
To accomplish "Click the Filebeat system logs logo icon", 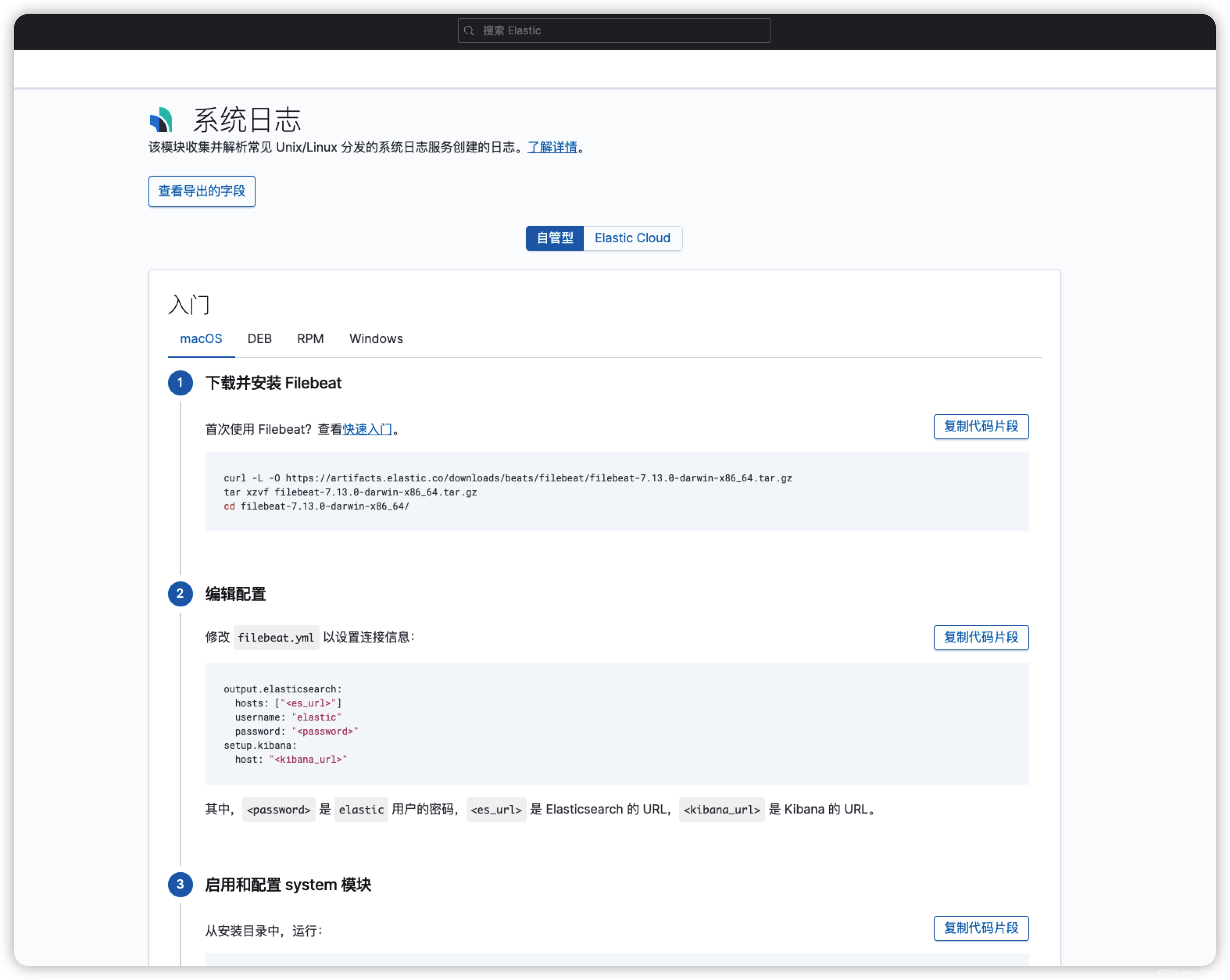I will pyautogui.click(x=161, y=119).
